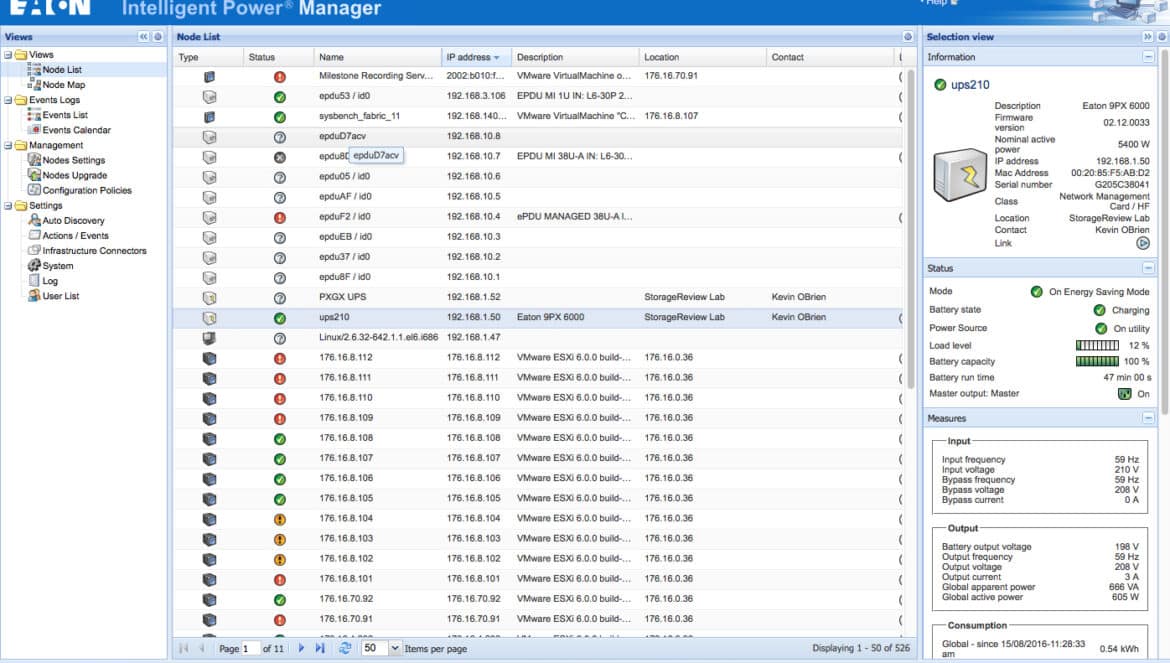Select the ups210 row name
This screenshot has width=1170, height=663.
pyautogui.click(x=334, y=317)
